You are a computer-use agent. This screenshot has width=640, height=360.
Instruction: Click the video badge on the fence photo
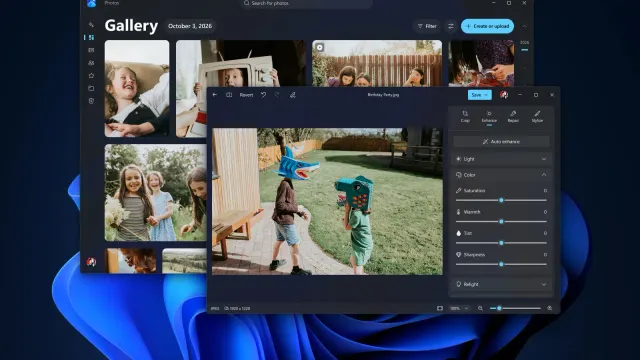click(320, 47)
